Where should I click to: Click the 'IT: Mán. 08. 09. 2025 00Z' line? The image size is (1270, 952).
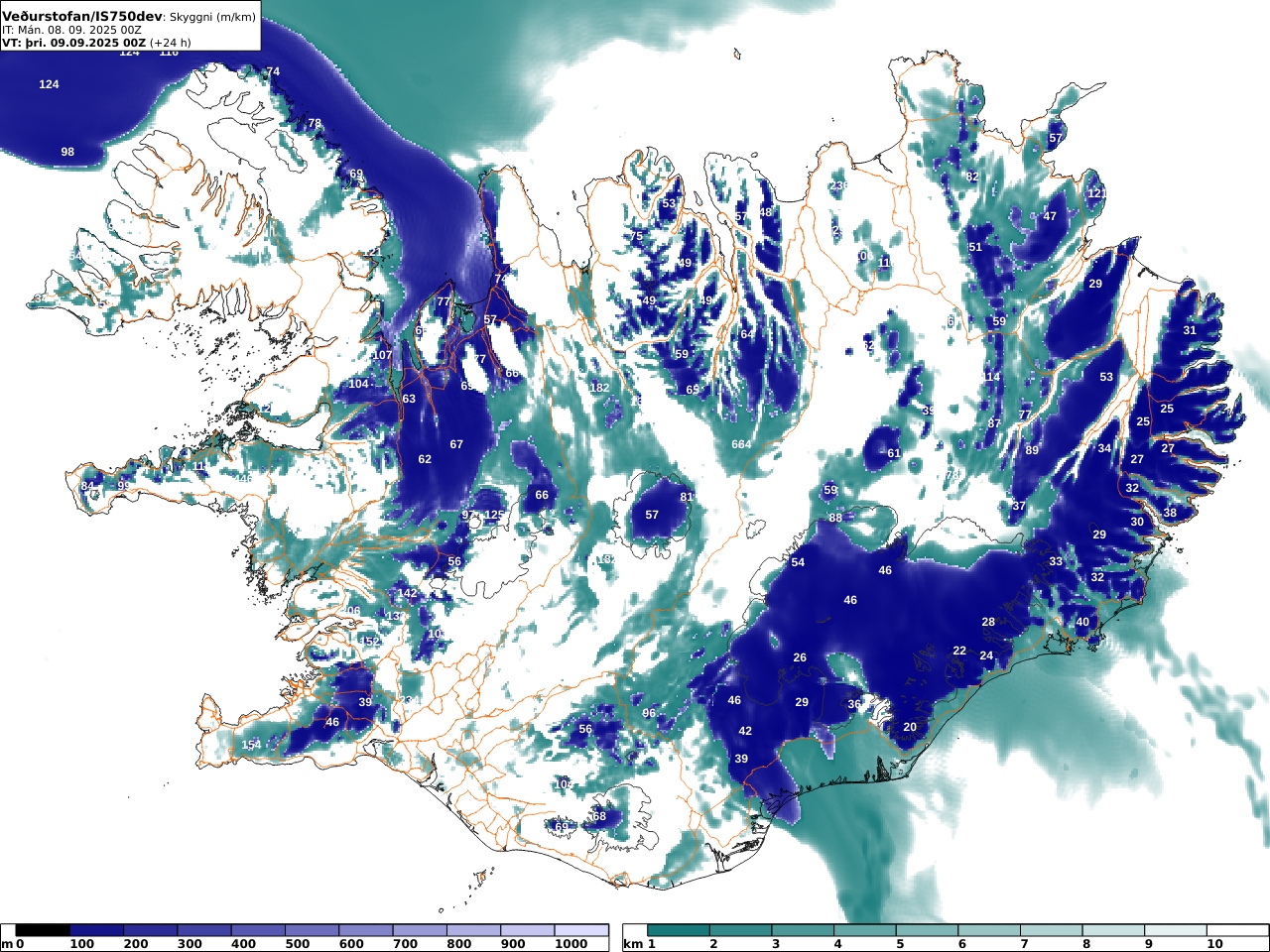(73, 30)
